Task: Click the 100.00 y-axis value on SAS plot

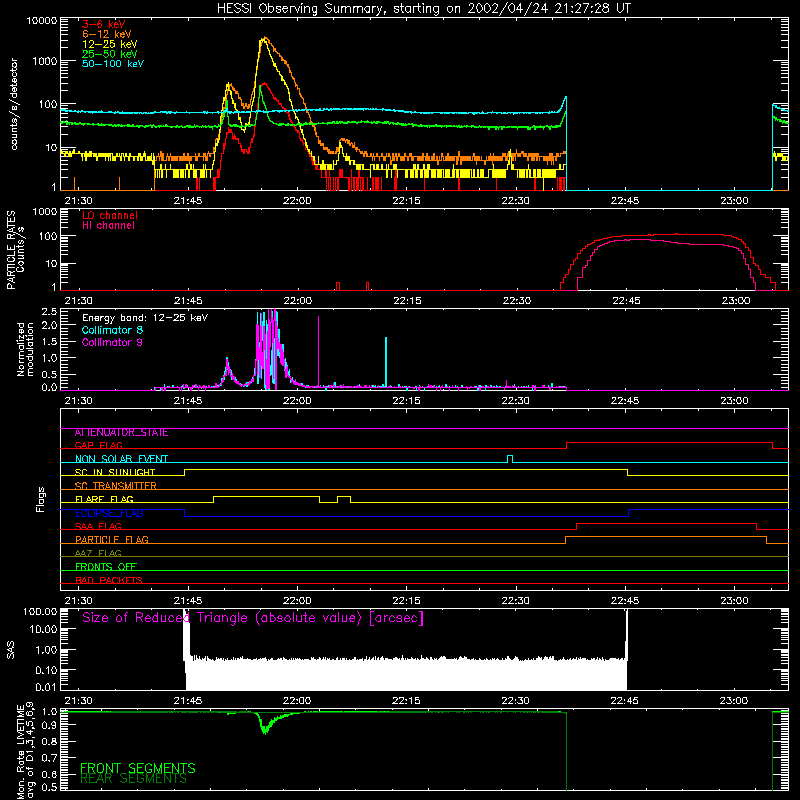Action: click(x=40, y=611)
